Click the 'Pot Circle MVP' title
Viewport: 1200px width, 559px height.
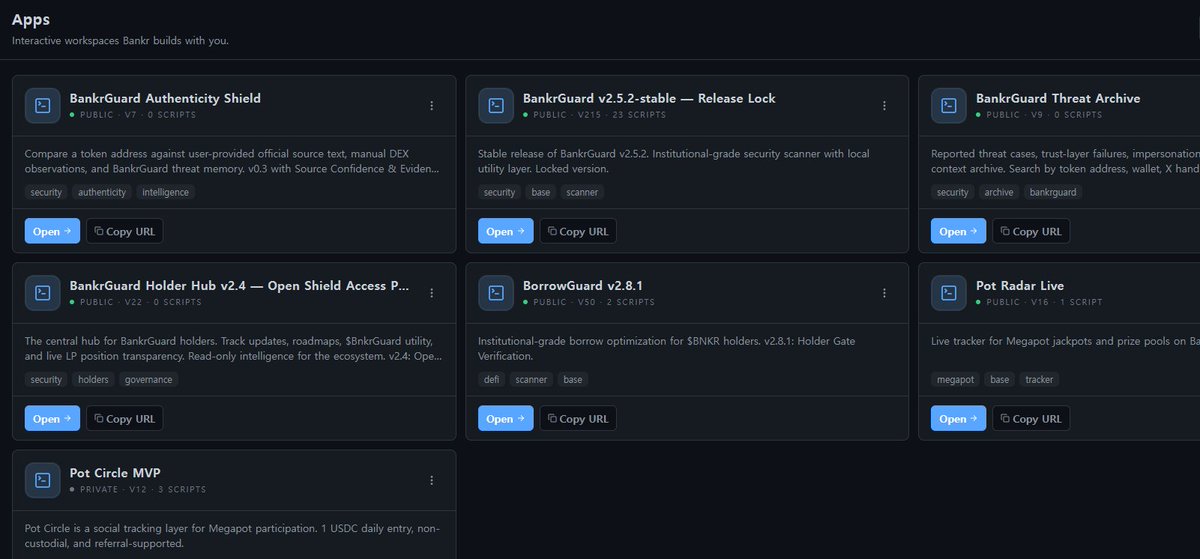[x=115, y=472]
